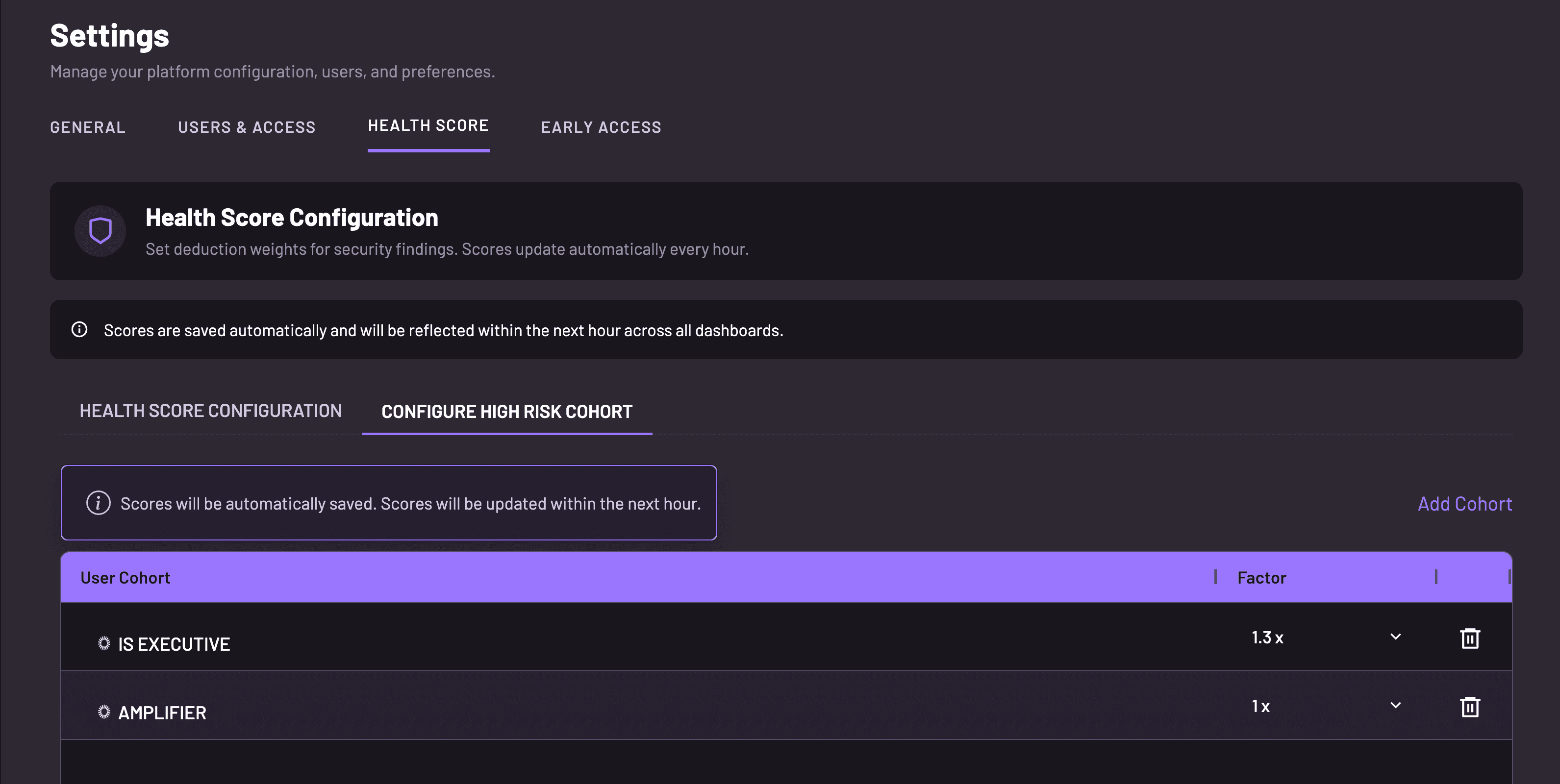Select the Health Score tab

click(428, 125)
